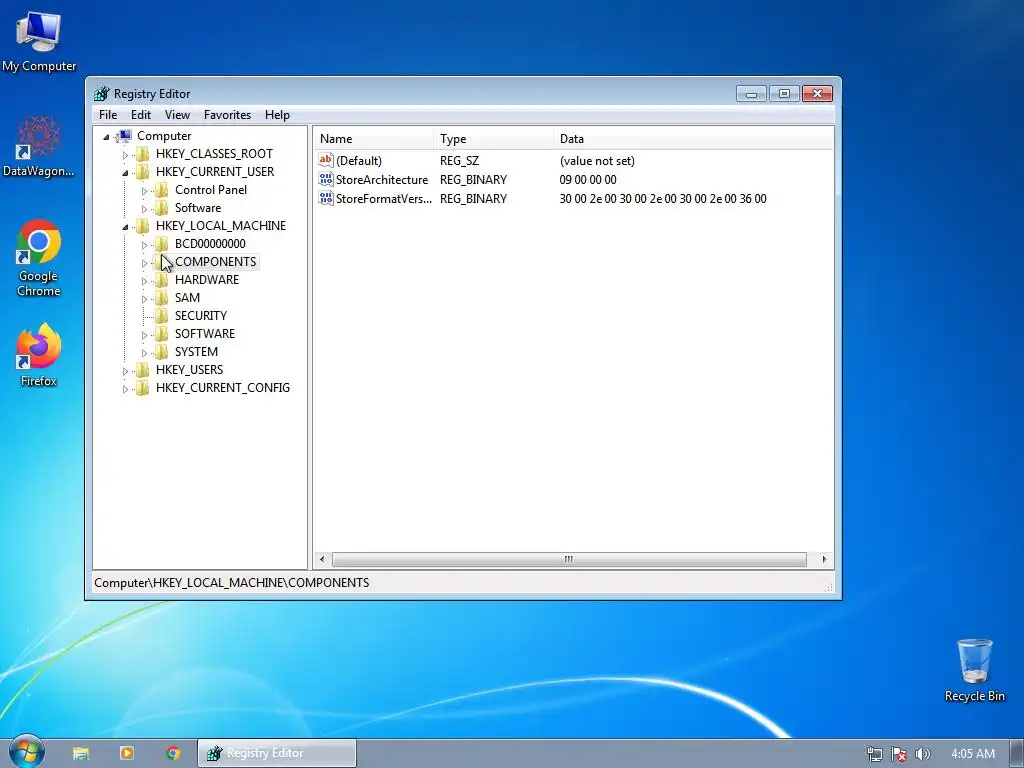Open the View menu
Image resolution: width=1024 pixels, height=768 pixels.
177,115
